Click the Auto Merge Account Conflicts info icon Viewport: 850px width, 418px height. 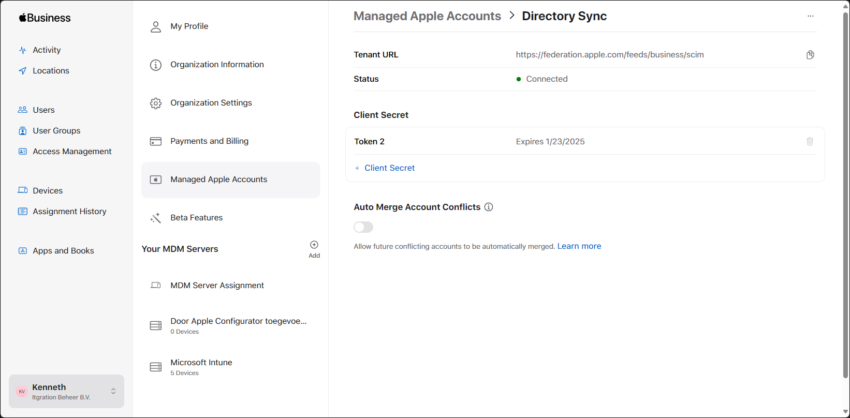488,207
